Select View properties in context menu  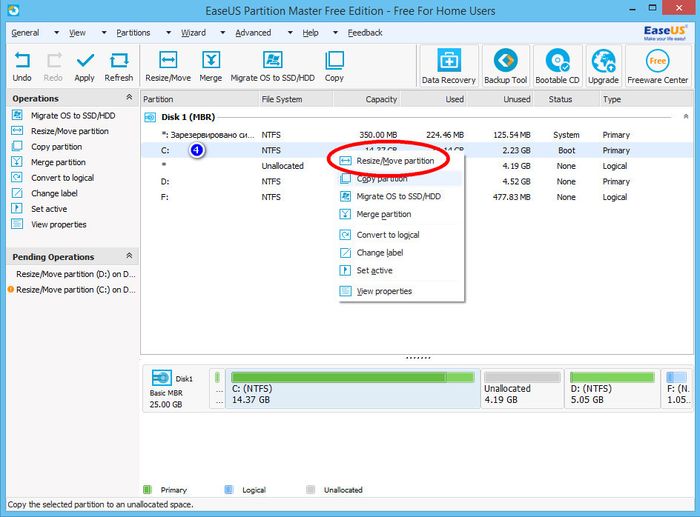pyautogui.click(x=401, y=291)
